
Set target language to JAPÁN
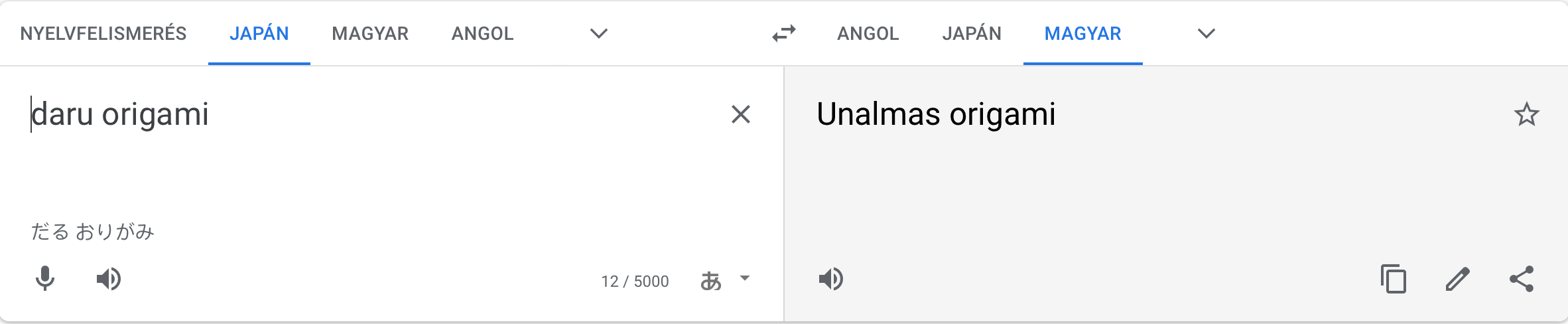point(972,33)
